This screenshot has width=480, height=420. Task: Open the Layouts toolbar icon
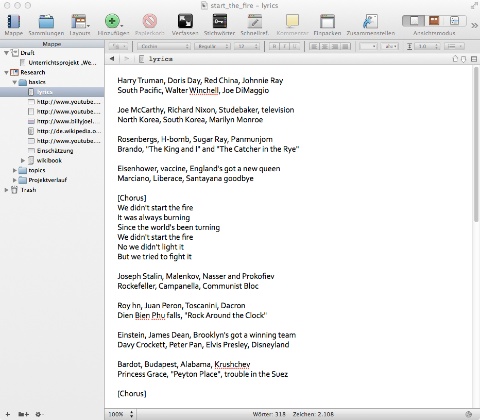(80, 21)
